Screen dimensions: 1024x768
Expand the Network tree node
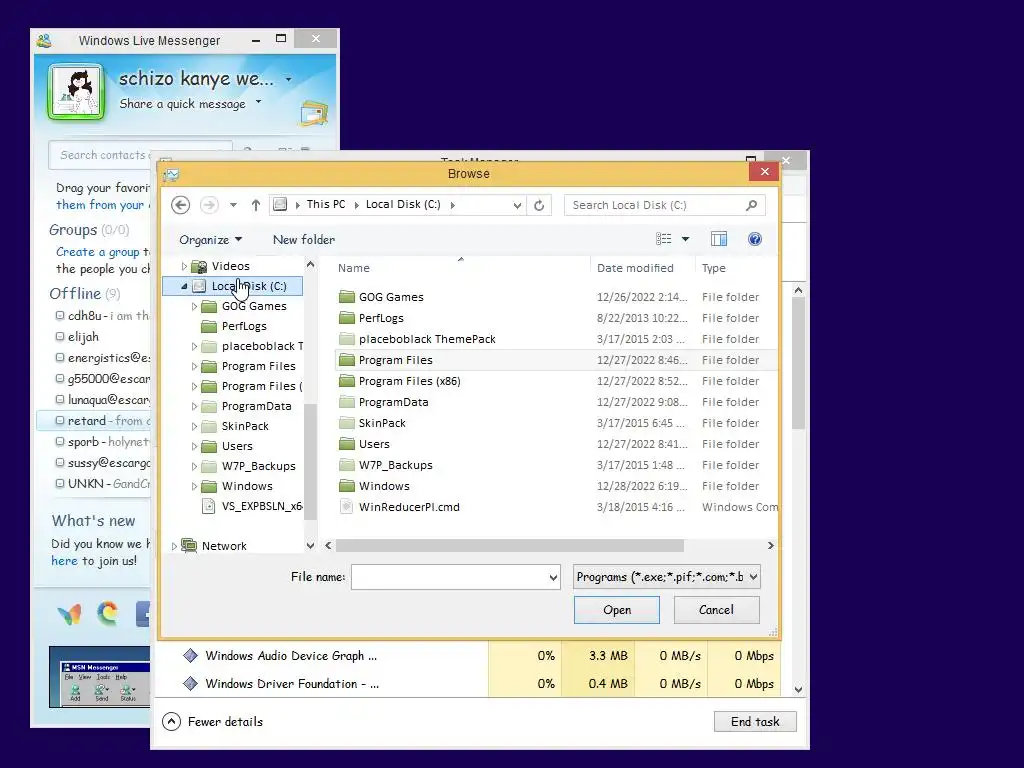(174, 546)
